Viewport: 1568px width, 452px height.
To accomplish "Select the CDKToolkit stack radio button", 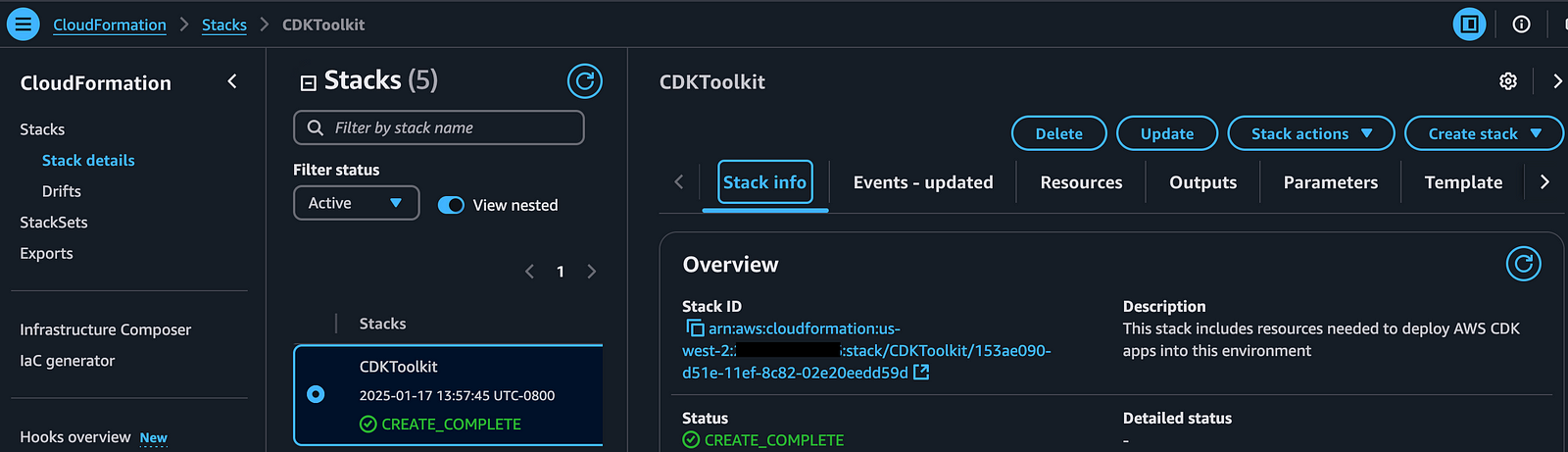I will [316, 394].
